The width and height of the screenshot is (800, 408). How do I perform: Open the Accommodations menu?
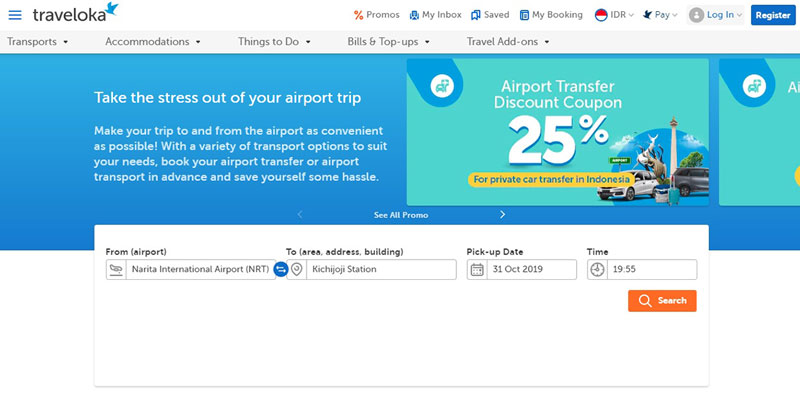(x=153, y=42)
